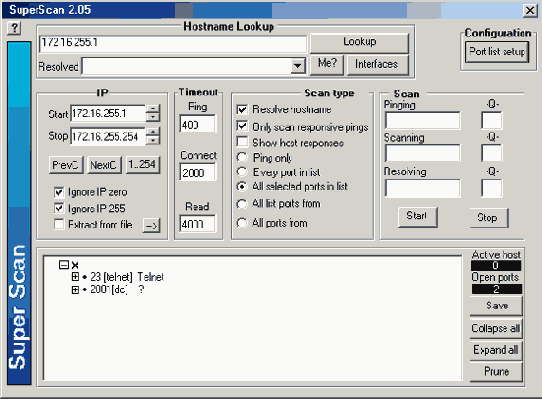Increase the Start IP with up stepper
542x399 pixels.
point(153,109)
